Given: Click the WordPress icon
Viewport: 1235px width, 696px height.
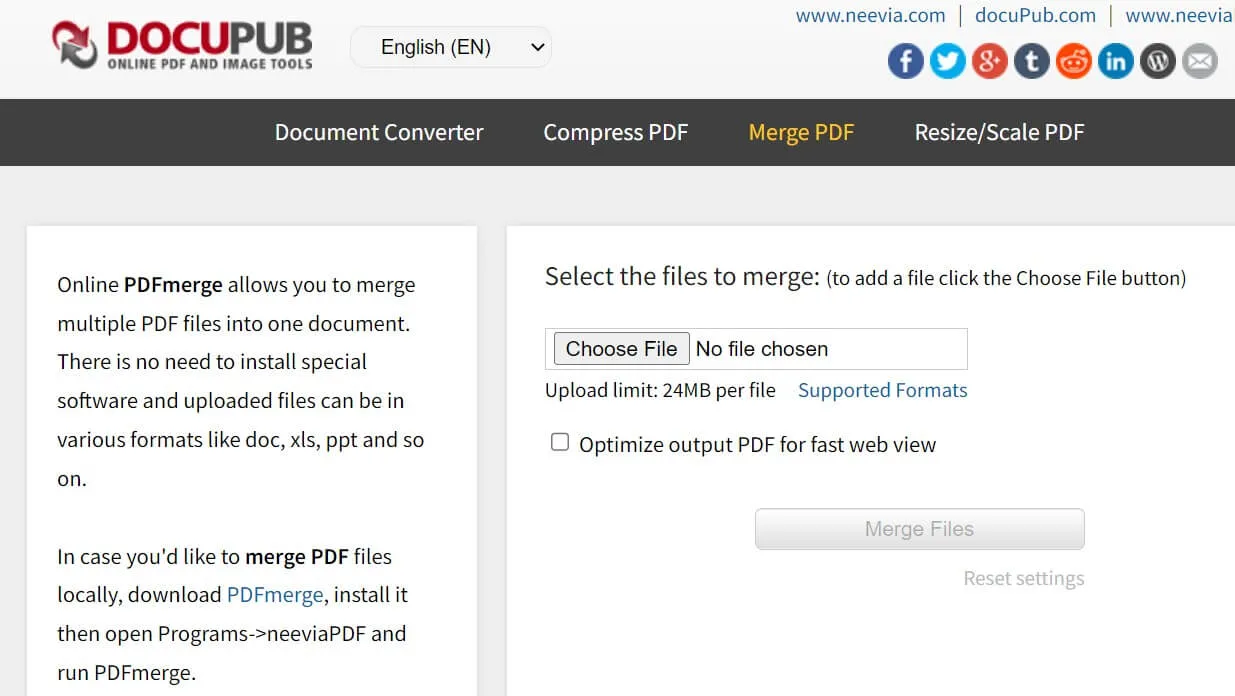Looking at the screenshot, I should click(x=1157, y=61).
